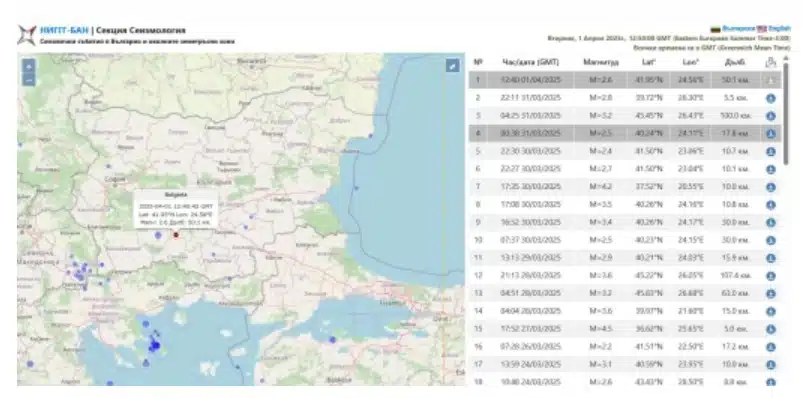Screen dimensions: 803x398
Task: Click the Bulgaria earthquake info popup on map
Action: tap(176, 209)
